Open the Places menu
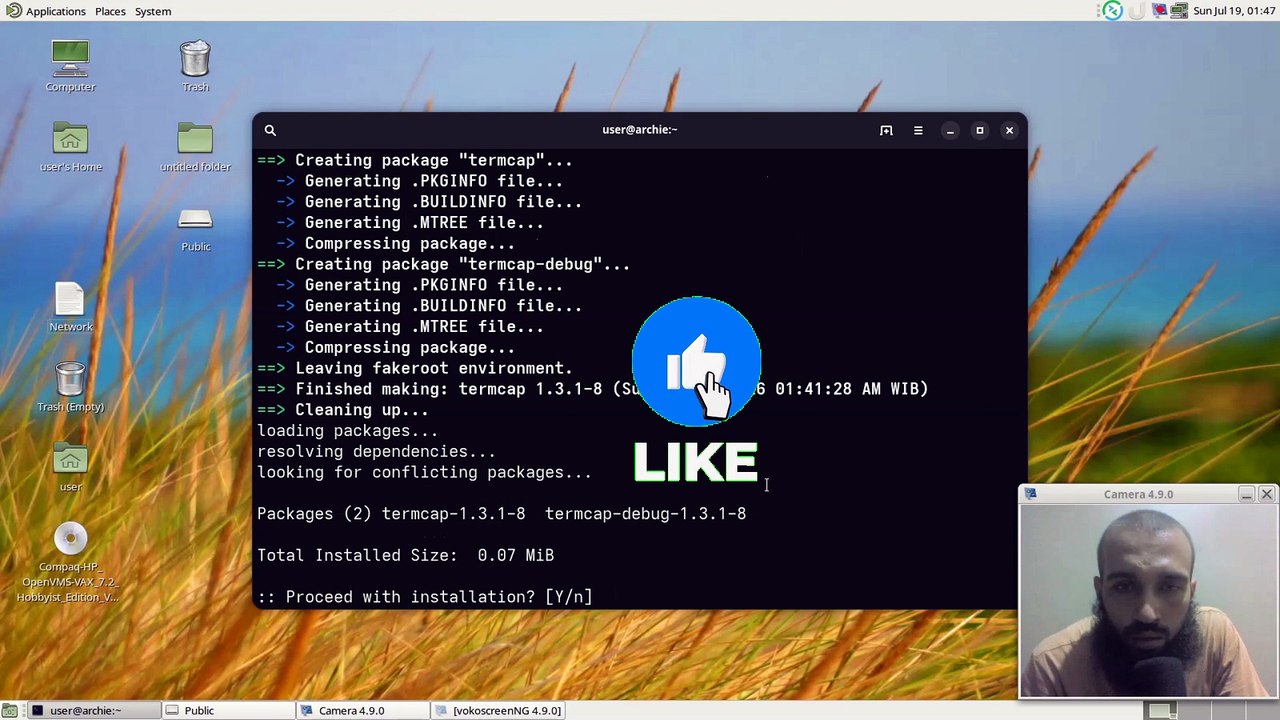The height and width of the screenshot is (720, 1280). tap(110, 11)
